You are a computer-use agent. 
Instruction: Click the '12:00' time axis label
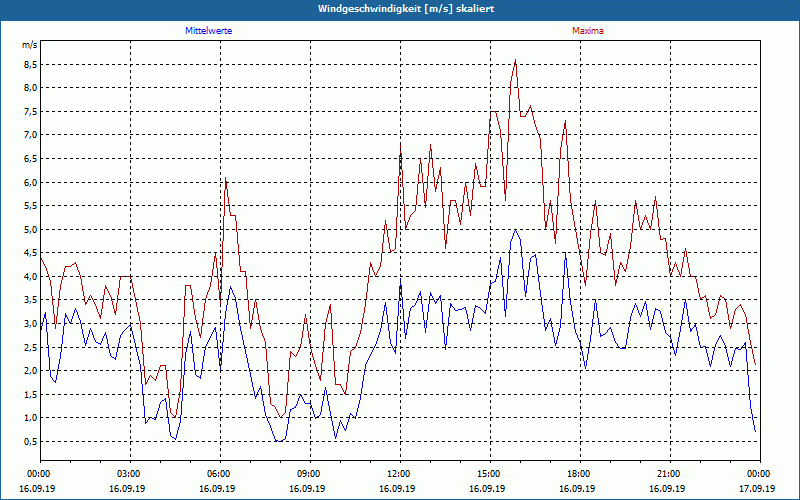coord(397,474)
